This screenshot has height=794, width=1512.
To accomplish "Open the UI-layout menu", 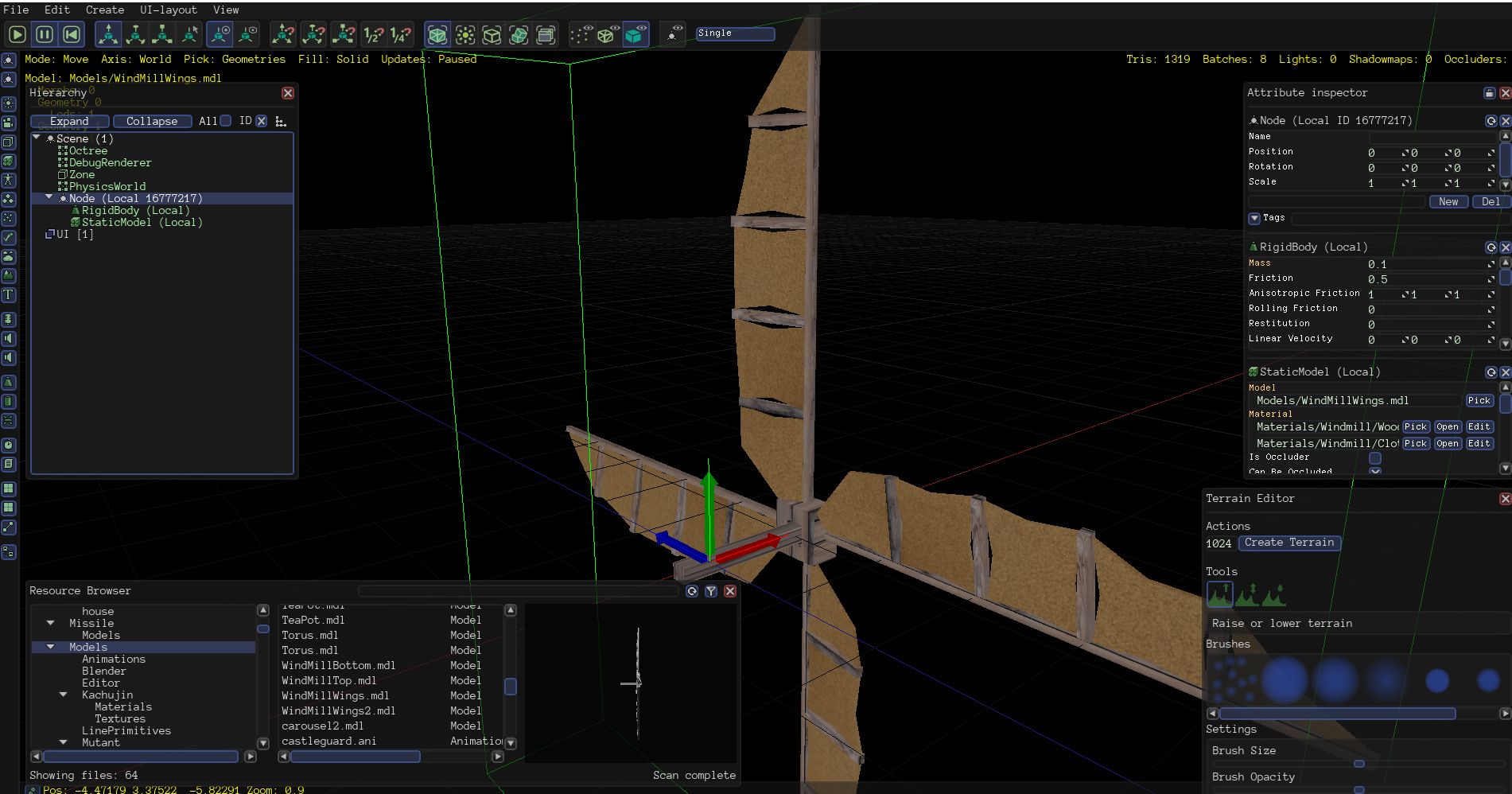I will pyautogui.click(x=169, y=10).
